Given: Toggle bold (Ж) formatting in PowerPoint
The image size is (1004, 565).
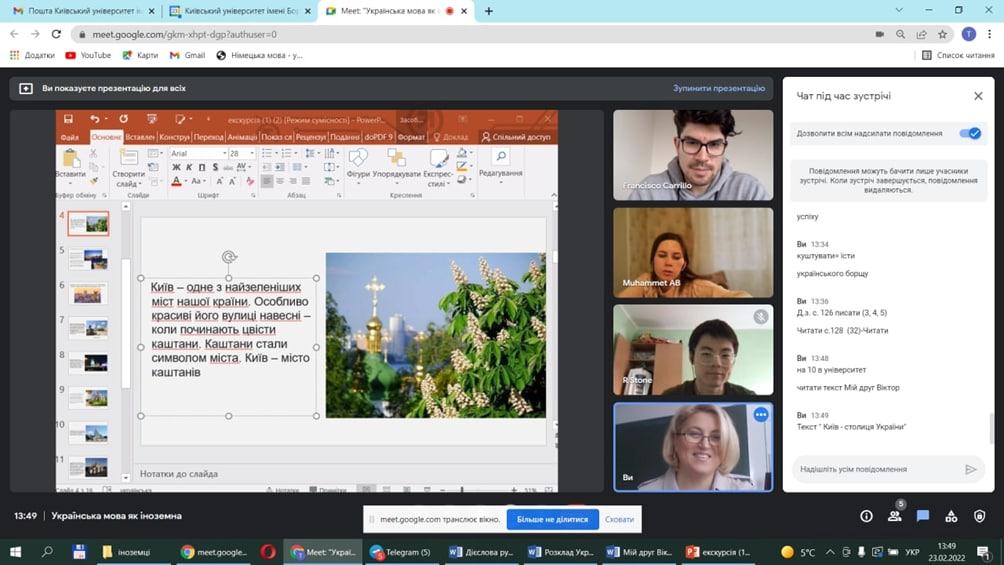Looking at the screenshot, I should click(176, 168).
